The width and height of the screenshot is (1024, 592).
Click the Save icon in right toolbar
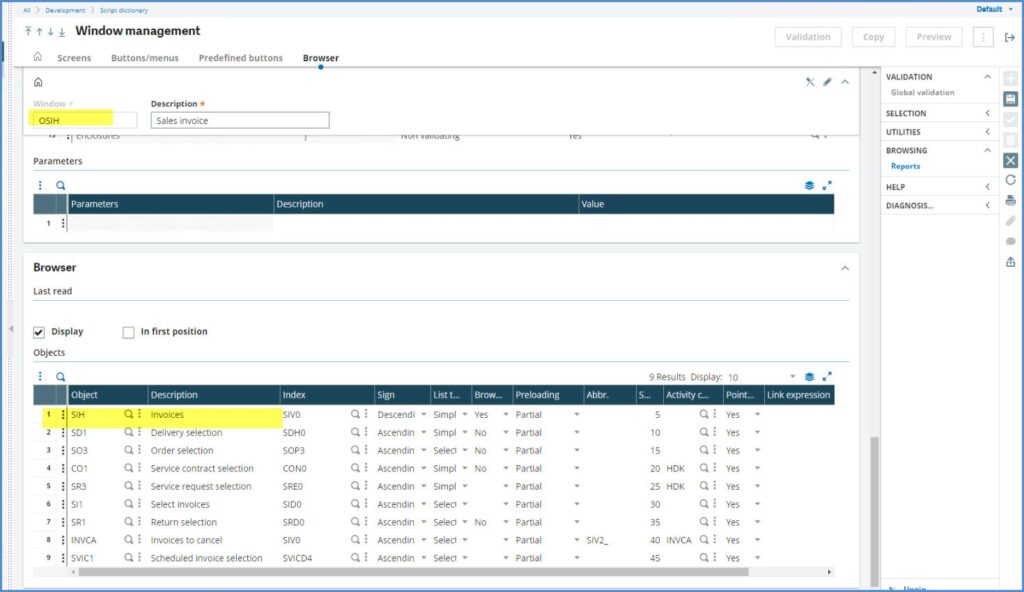click(x=1010, y=99)
